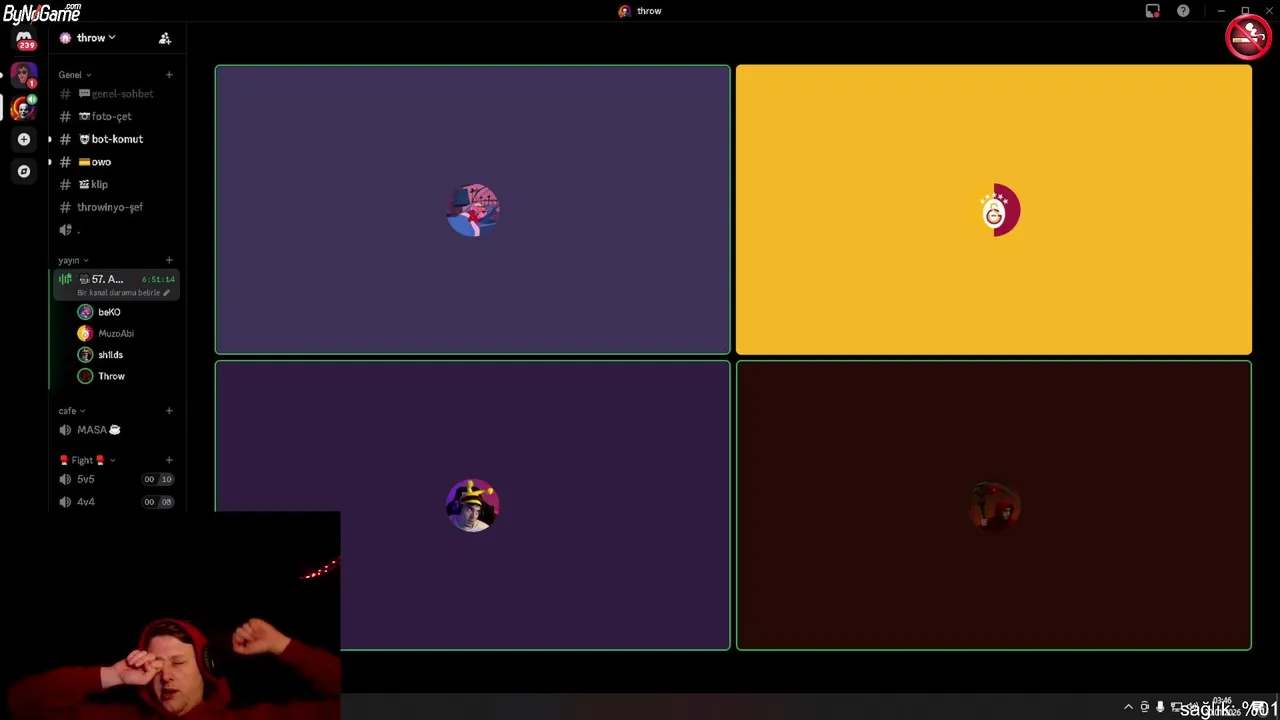This screenshot has height=720, width=1280.
Task: Select the active 57. A... voice channel
Action: 116,284
